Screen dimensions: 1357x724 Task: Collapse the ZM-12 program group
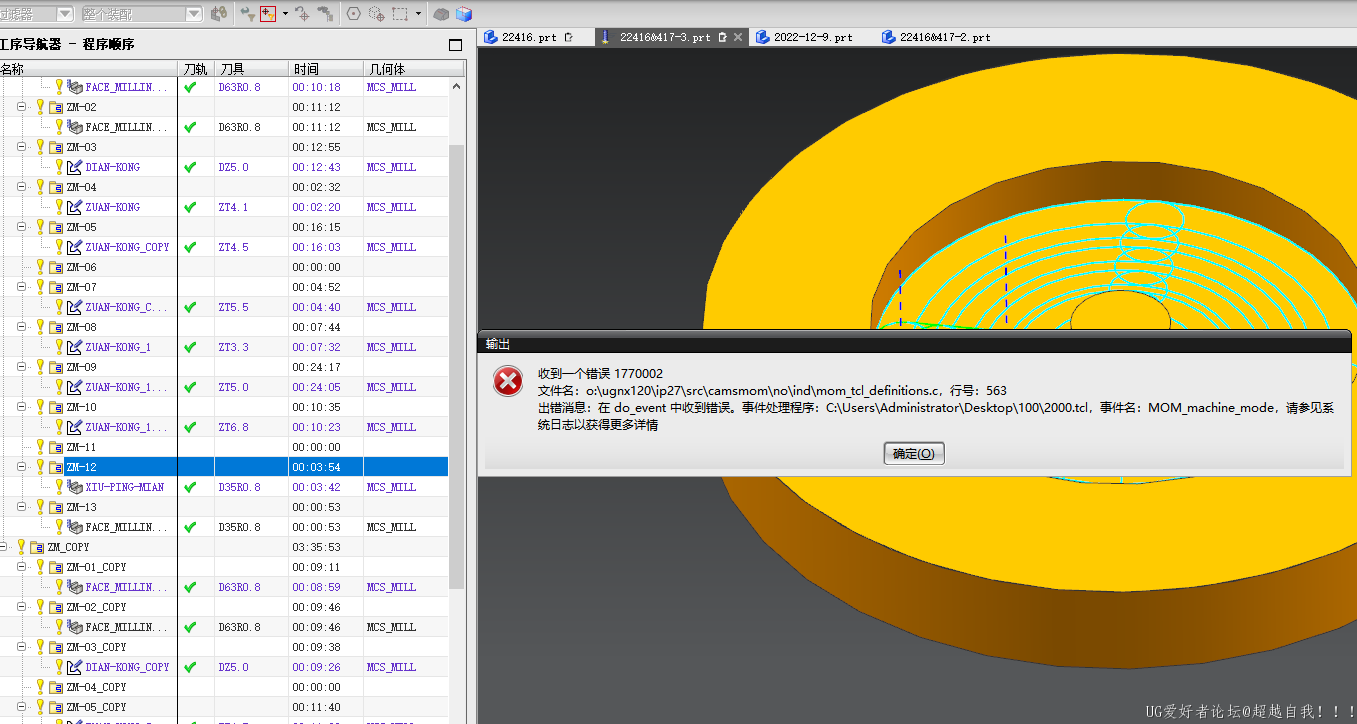[x=22, y=467]
